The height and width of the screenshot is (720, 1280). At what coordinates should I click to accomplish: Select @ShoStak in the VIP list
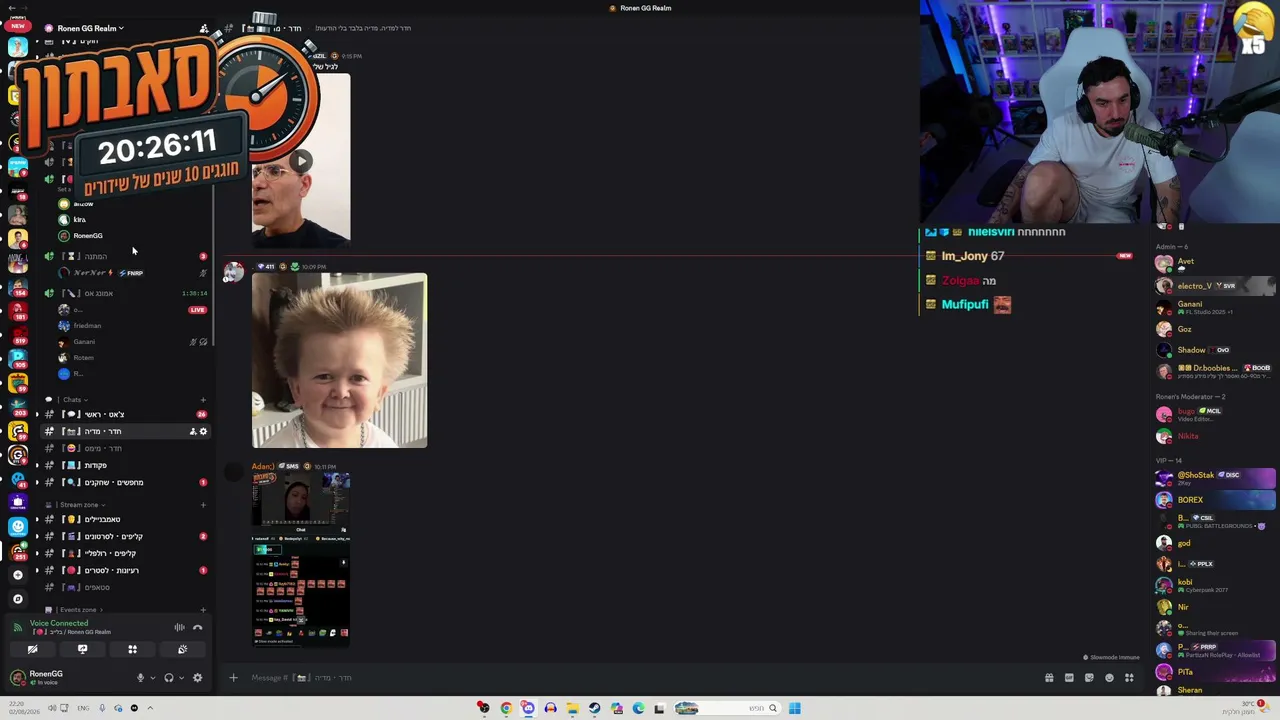tap(1215, 478)
